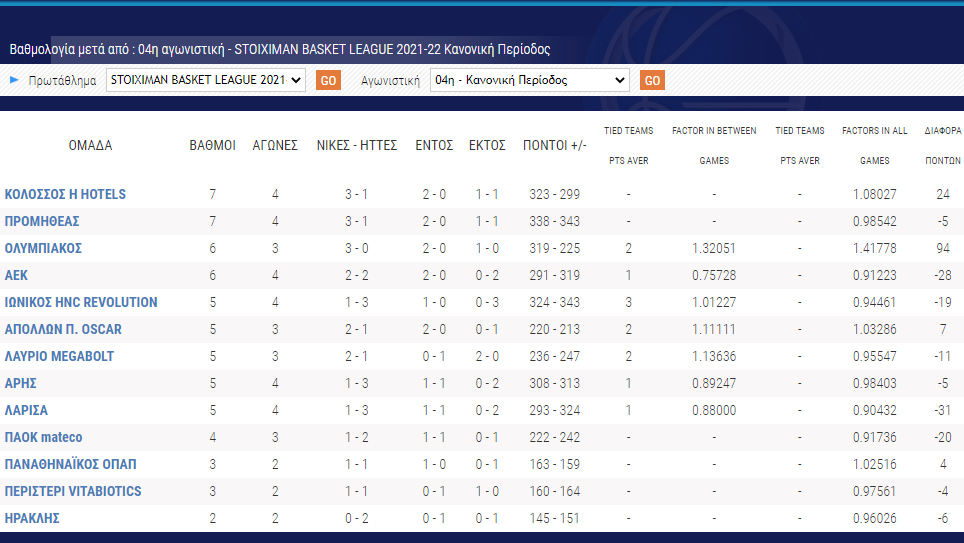
Task: Select win-loss record 3 - 0
Action: [x=357, y=248]
